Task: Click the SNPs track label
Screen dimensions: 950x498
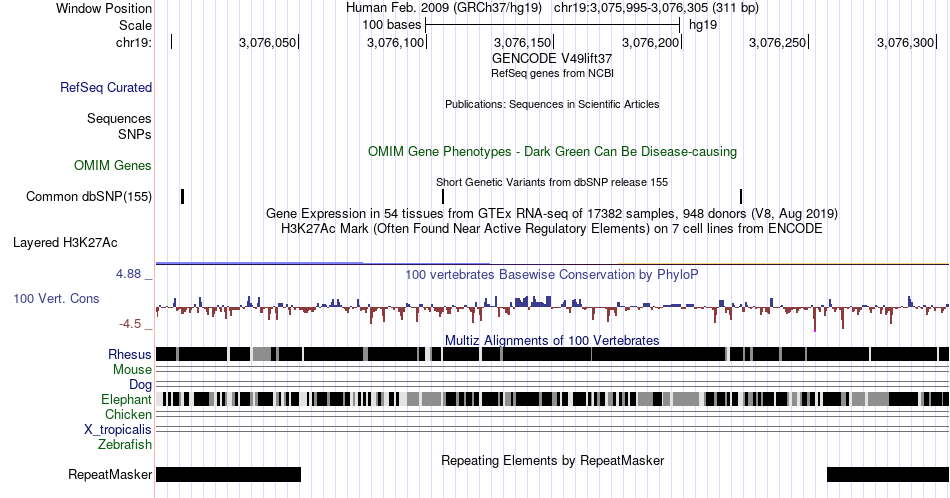Action: coord(135,134)
